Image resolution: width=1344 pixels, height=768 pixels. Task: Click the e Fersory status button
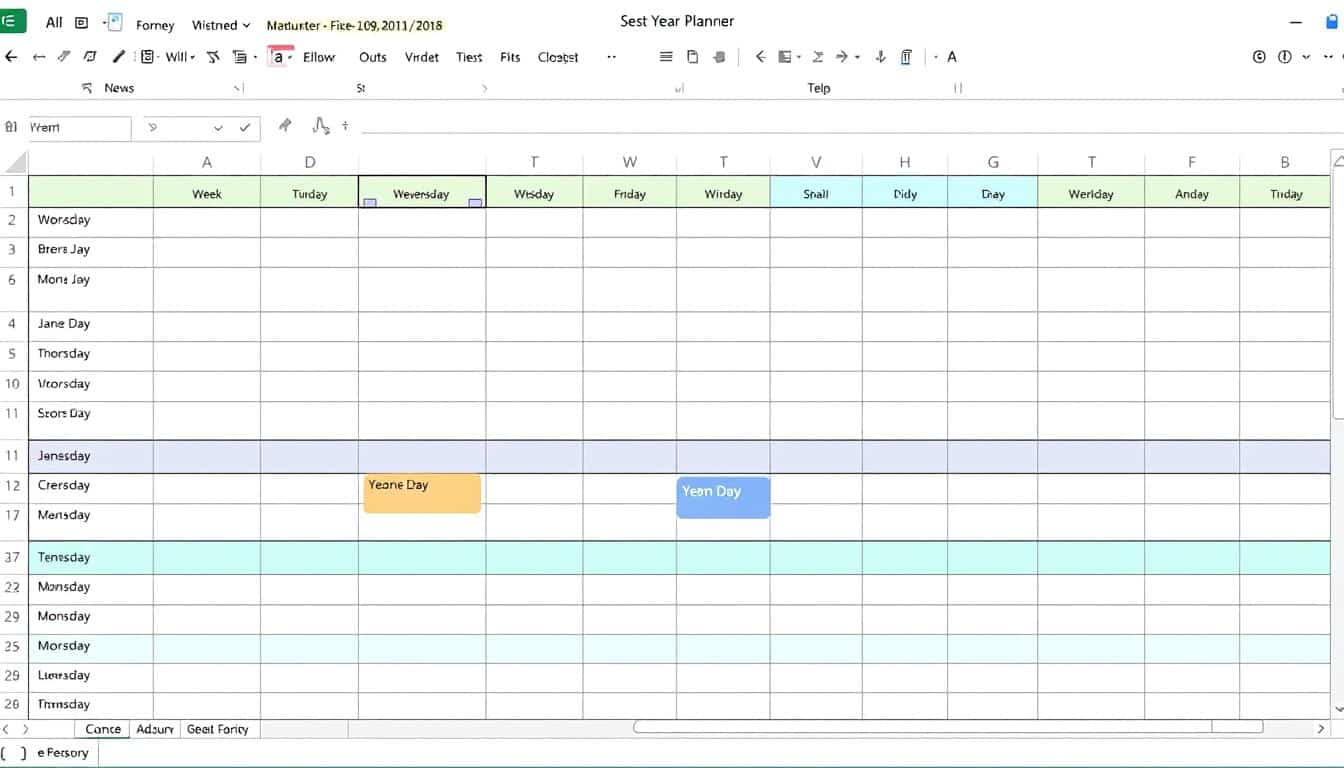tap(63, 753)
